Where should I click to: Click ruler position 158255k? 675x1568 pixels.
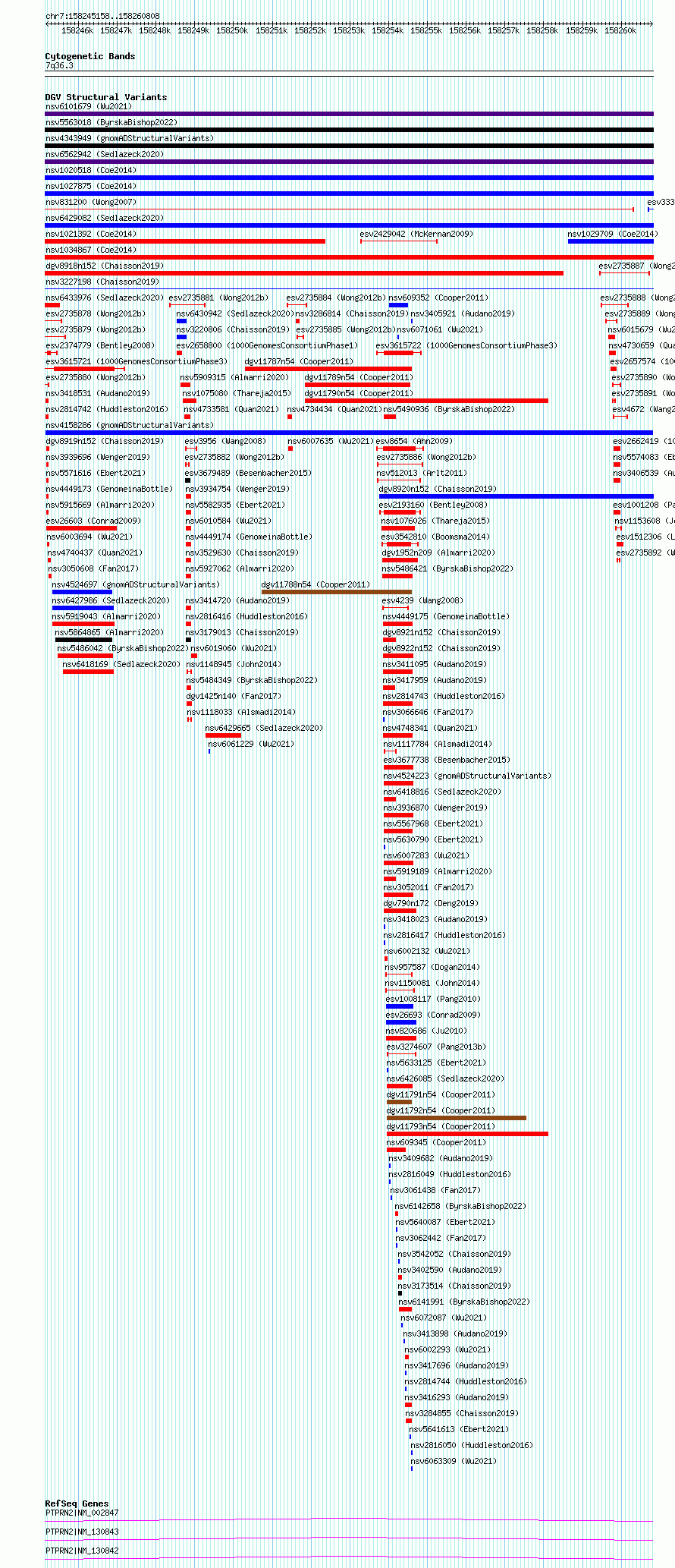tap(426, 31)
